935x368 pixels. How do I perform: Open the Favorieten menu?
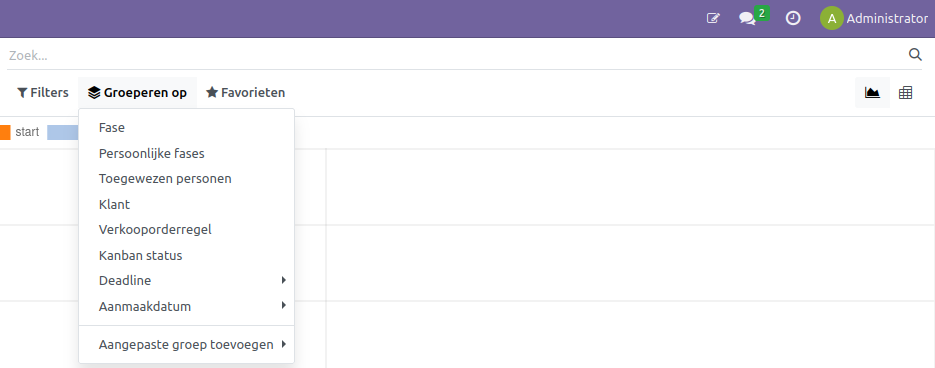[x=245, y=92]
